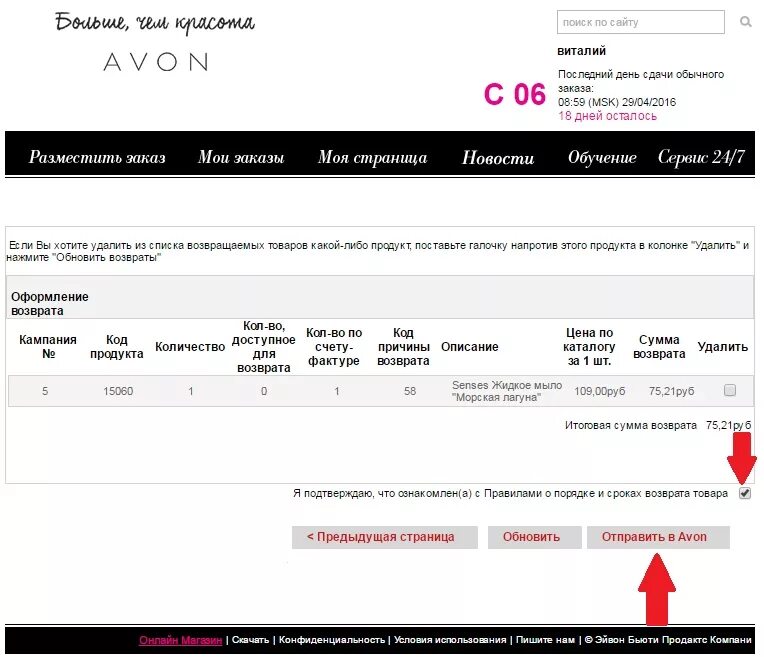Select return reason code 58

pyautogui.click(x=410, y=391)
